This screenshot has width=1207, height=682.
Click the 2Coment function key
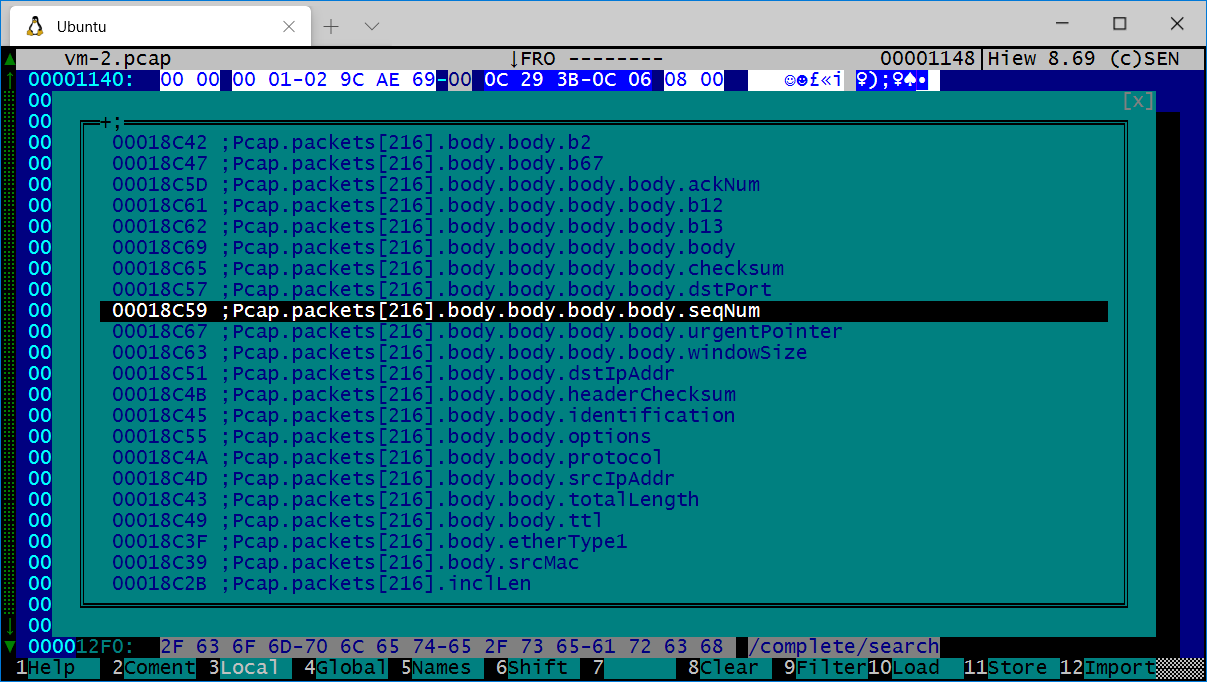click(x=154, y=668)
